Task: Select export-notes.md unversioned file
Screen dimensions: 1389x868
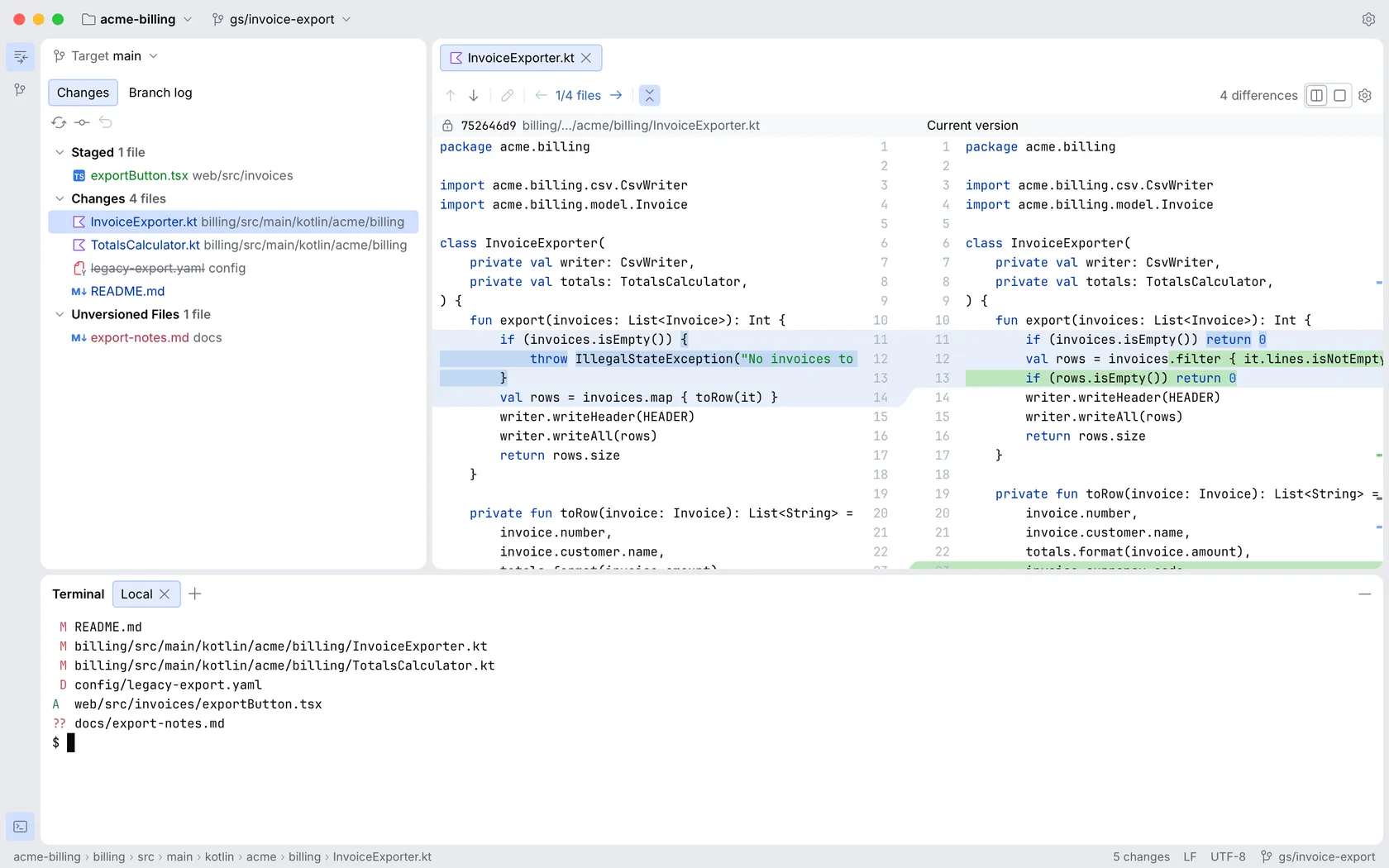Action: point(233,338)
